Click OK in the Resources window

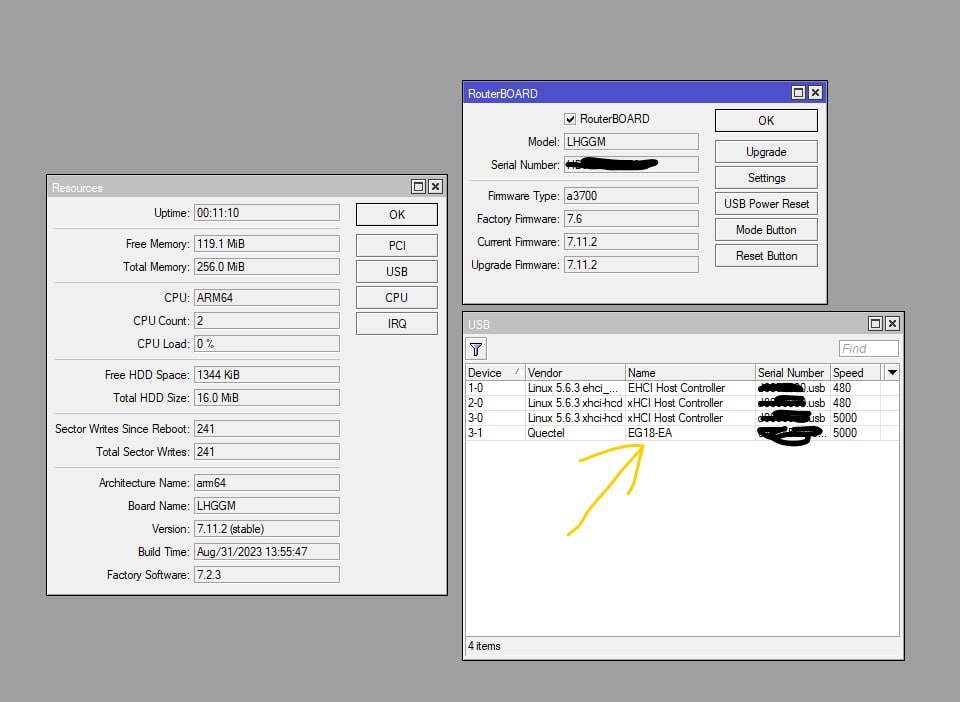click(x=396, y=214)
